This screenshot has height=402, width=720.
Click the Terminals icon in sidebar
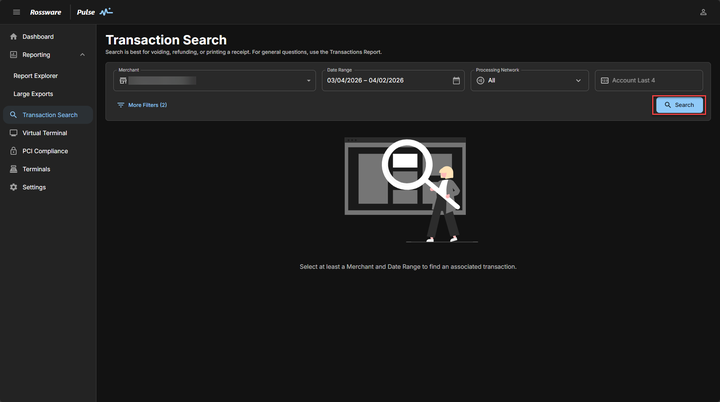pos(13,169)
